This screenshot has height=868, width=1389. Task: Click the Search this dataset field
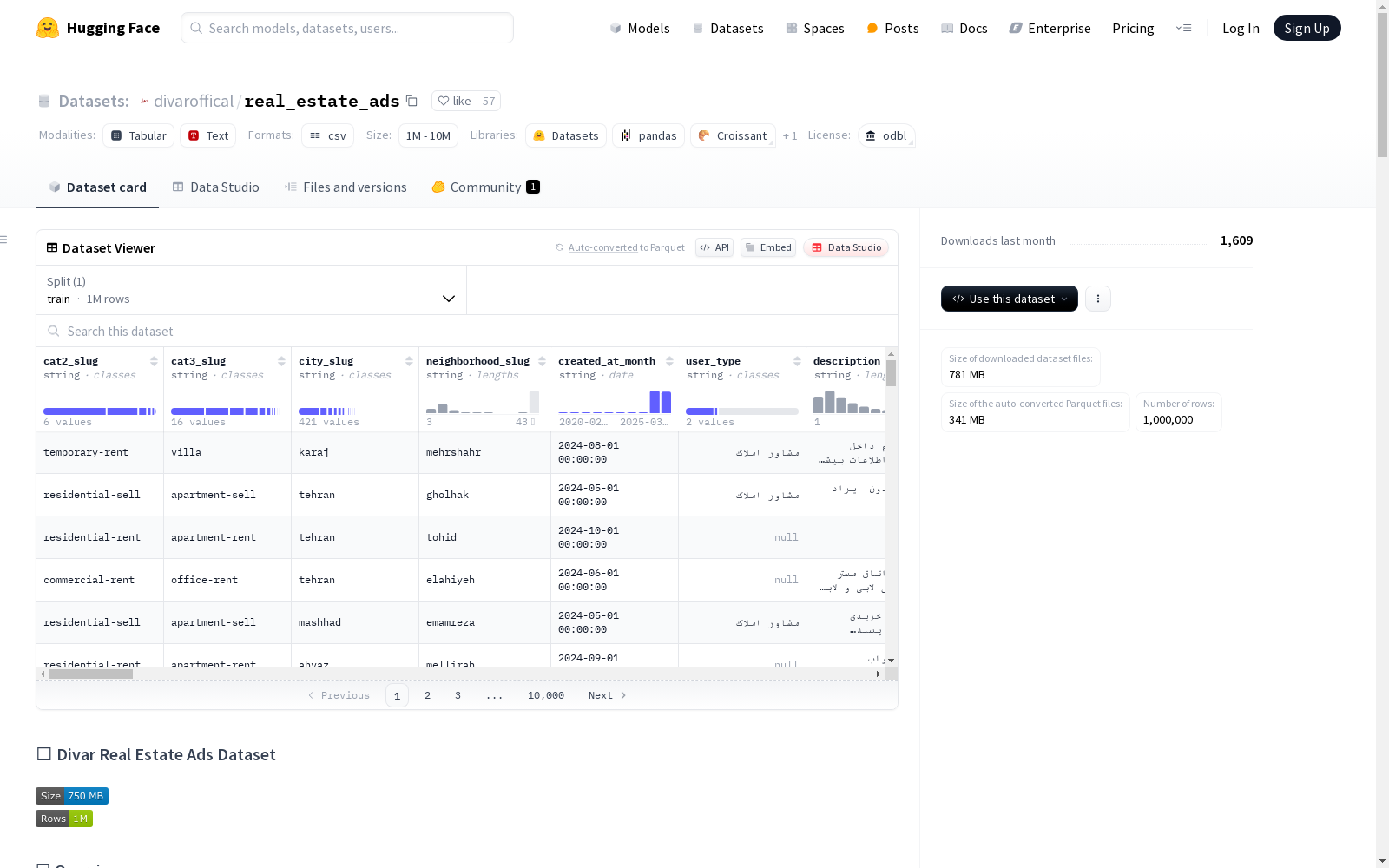tap(467, 332)
